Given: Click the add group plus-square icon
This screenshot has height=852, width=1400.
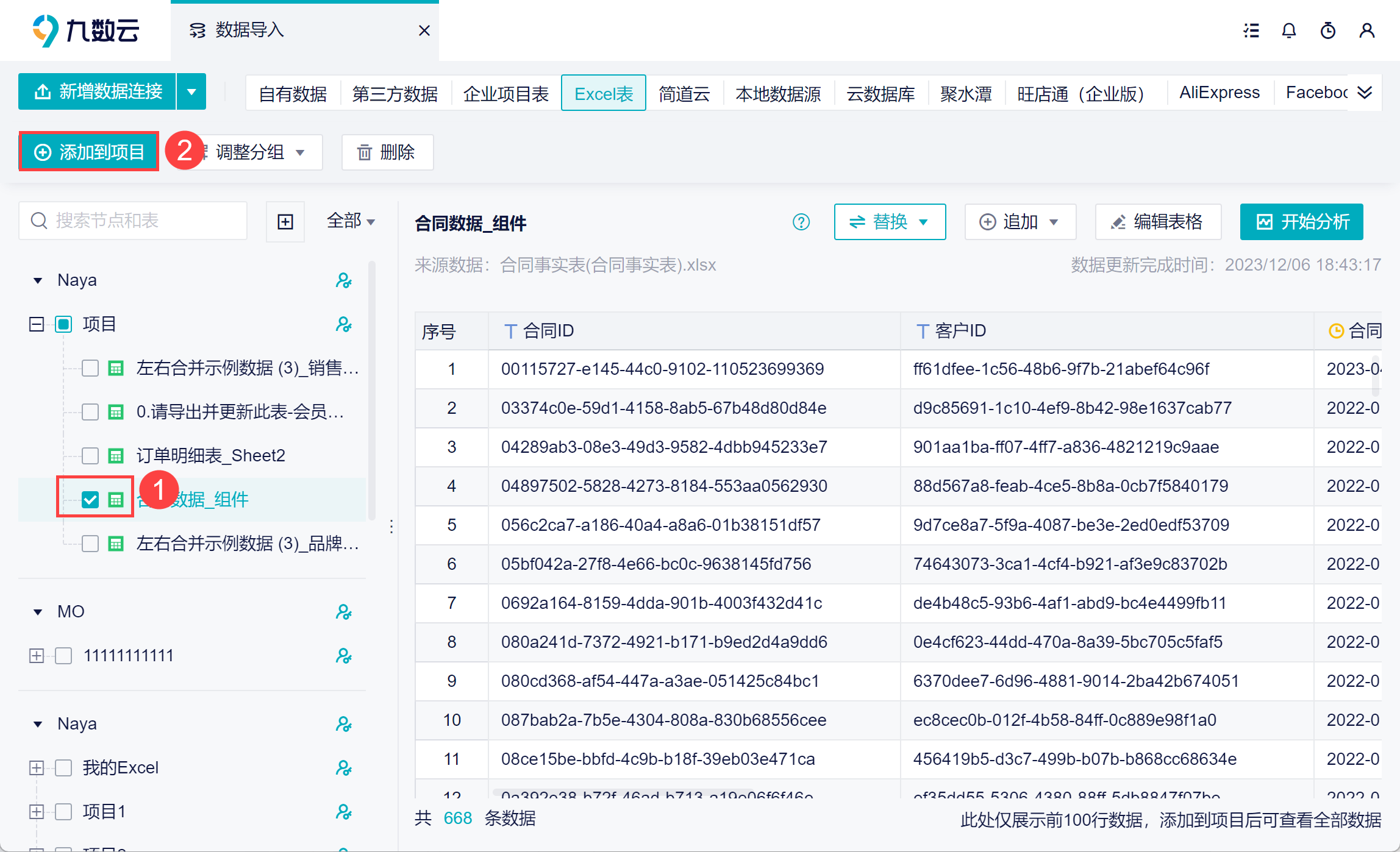Looking at the screenshot, I should [285, 221].
